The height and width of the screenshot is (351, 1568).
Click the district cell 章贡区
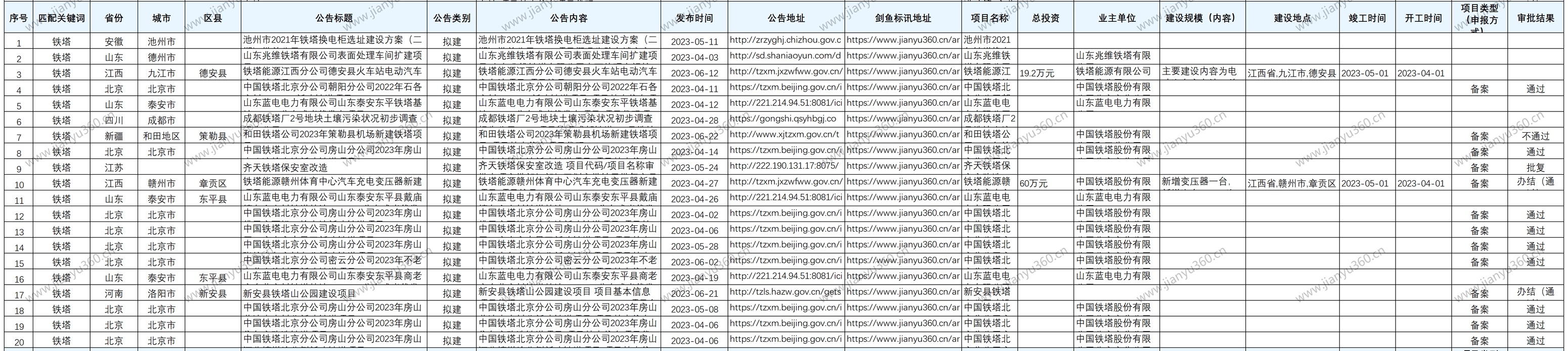[213, 183]
